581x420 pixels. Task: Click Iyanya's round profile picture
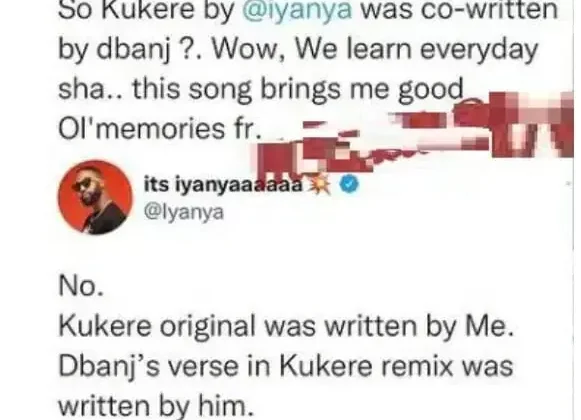coord(95,197)
